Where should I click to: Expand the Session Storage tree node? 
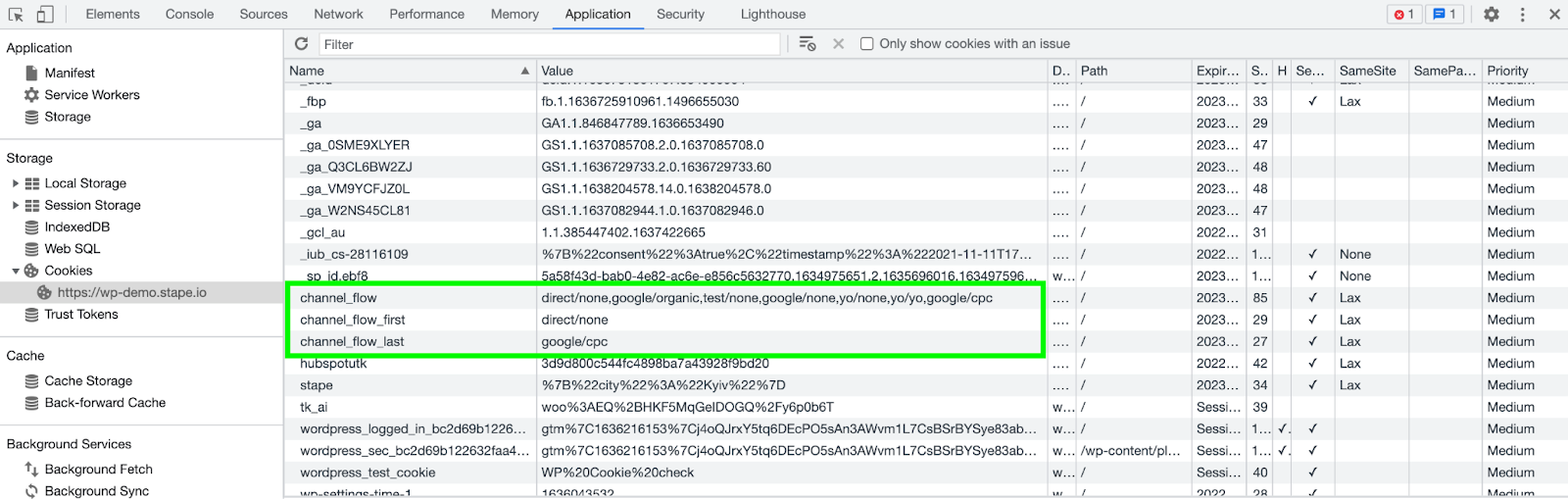[15, 205]
